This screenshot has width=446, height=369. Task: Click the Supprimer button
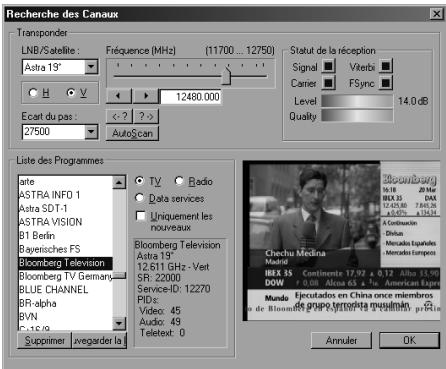coord(45,340)
